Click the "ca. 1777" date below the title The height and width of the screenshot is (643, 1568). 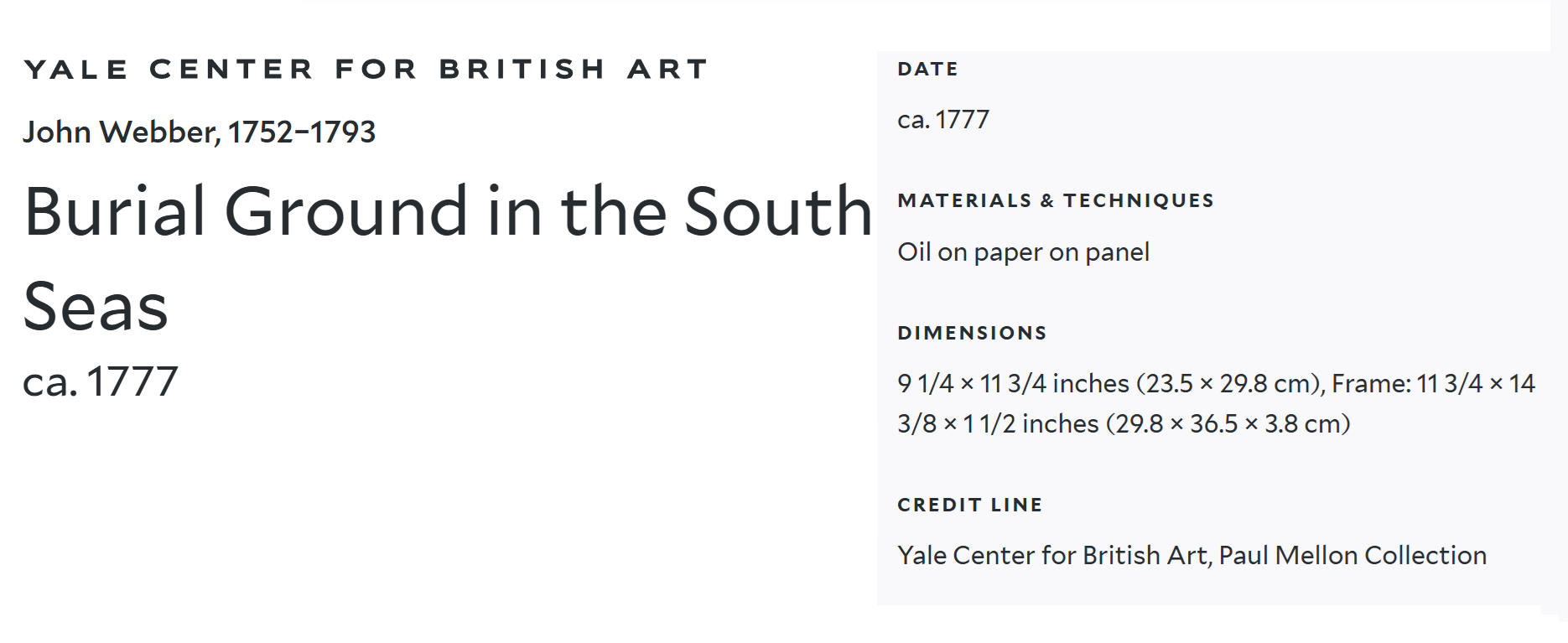[101, 381]
